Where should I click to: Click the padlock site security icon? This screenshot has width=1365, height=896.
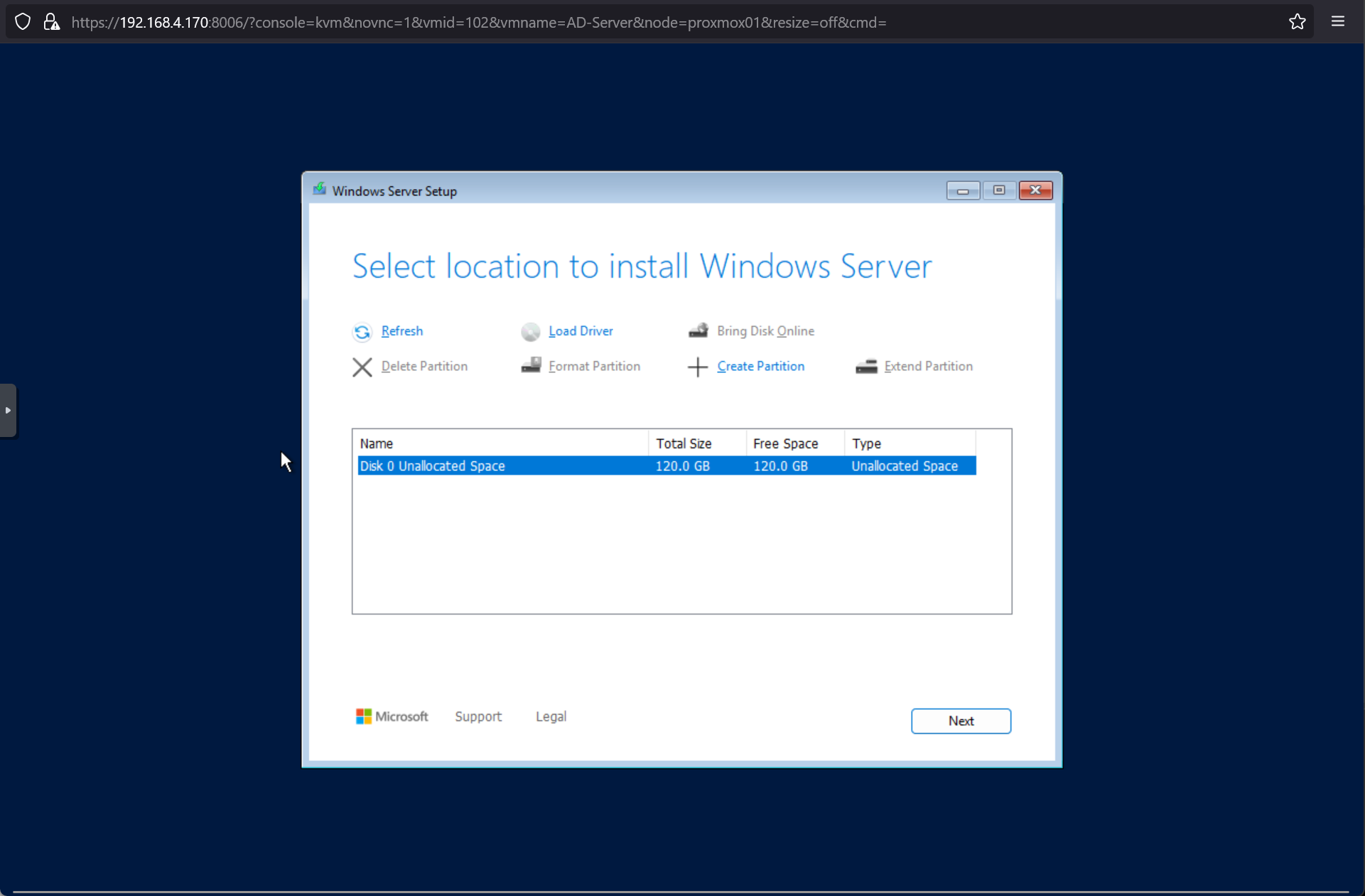click(x=51, y=22)
